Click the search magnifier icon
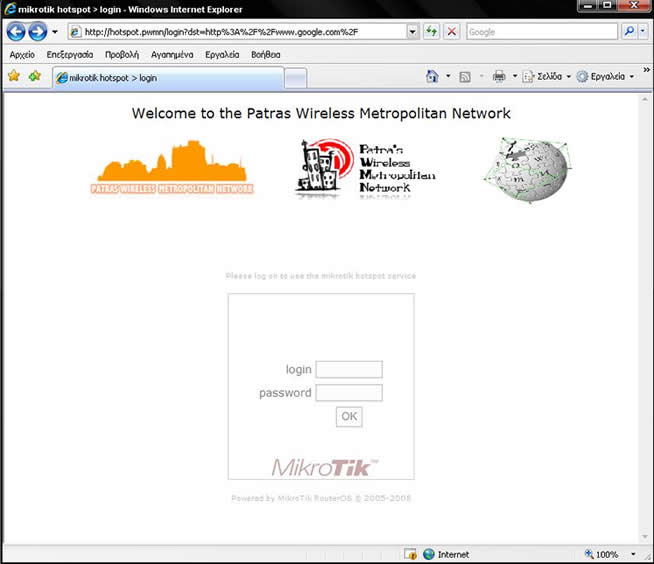Viewport: 654px width, 564px height. [629, 32]
